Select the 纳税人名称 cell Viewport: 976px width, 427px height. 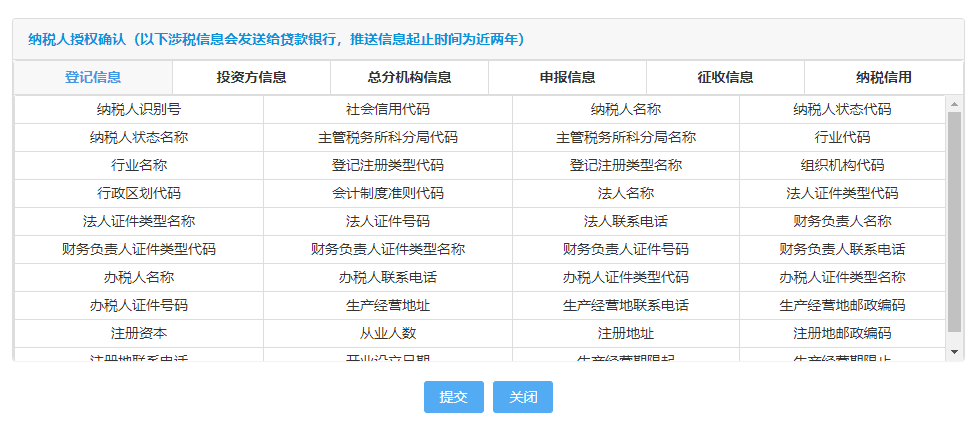(x=626, y=110)
